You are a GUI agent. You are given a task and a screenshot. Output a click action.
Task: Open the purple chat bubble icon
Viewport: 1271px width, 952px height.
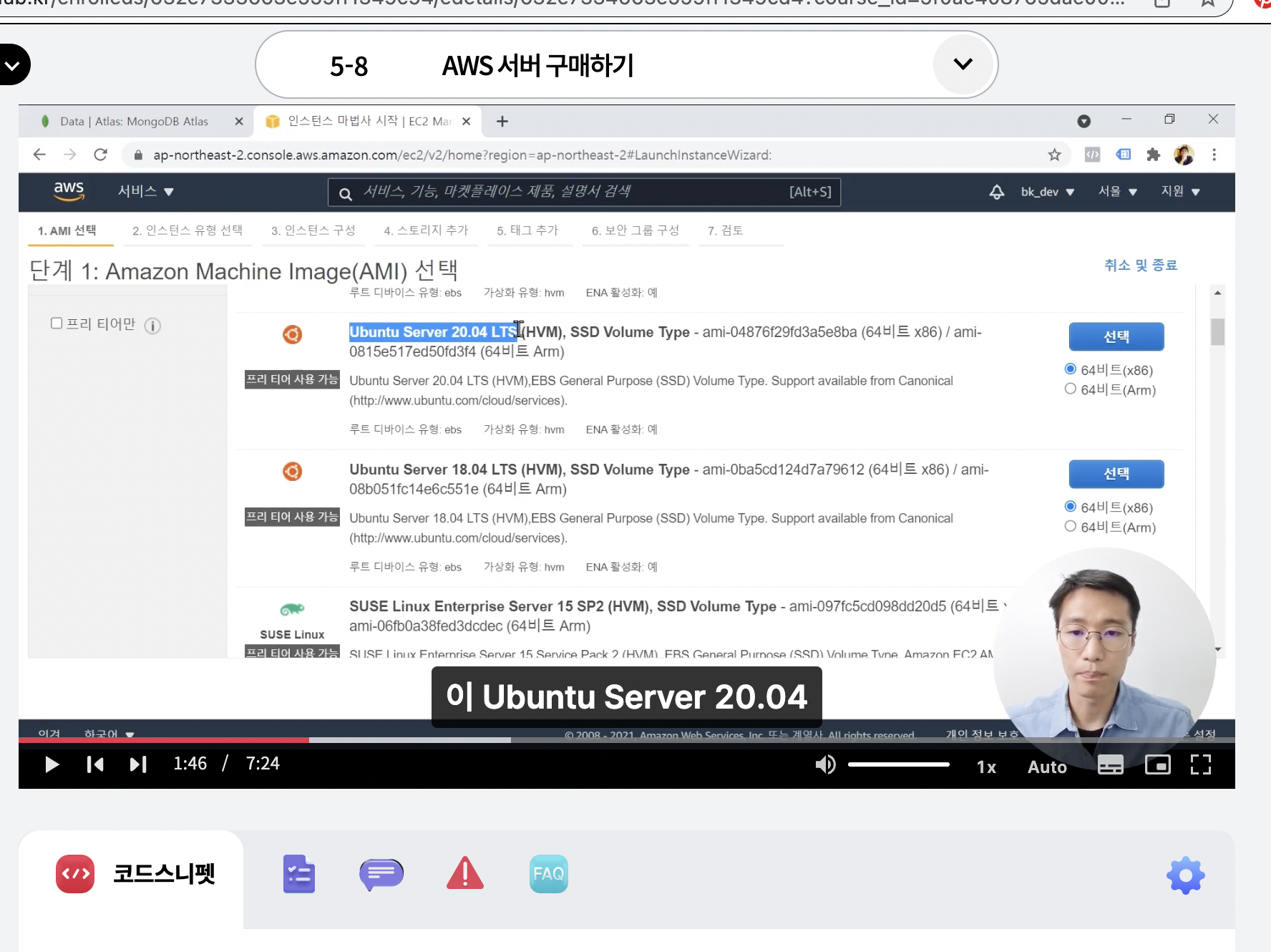pos(381,874)
